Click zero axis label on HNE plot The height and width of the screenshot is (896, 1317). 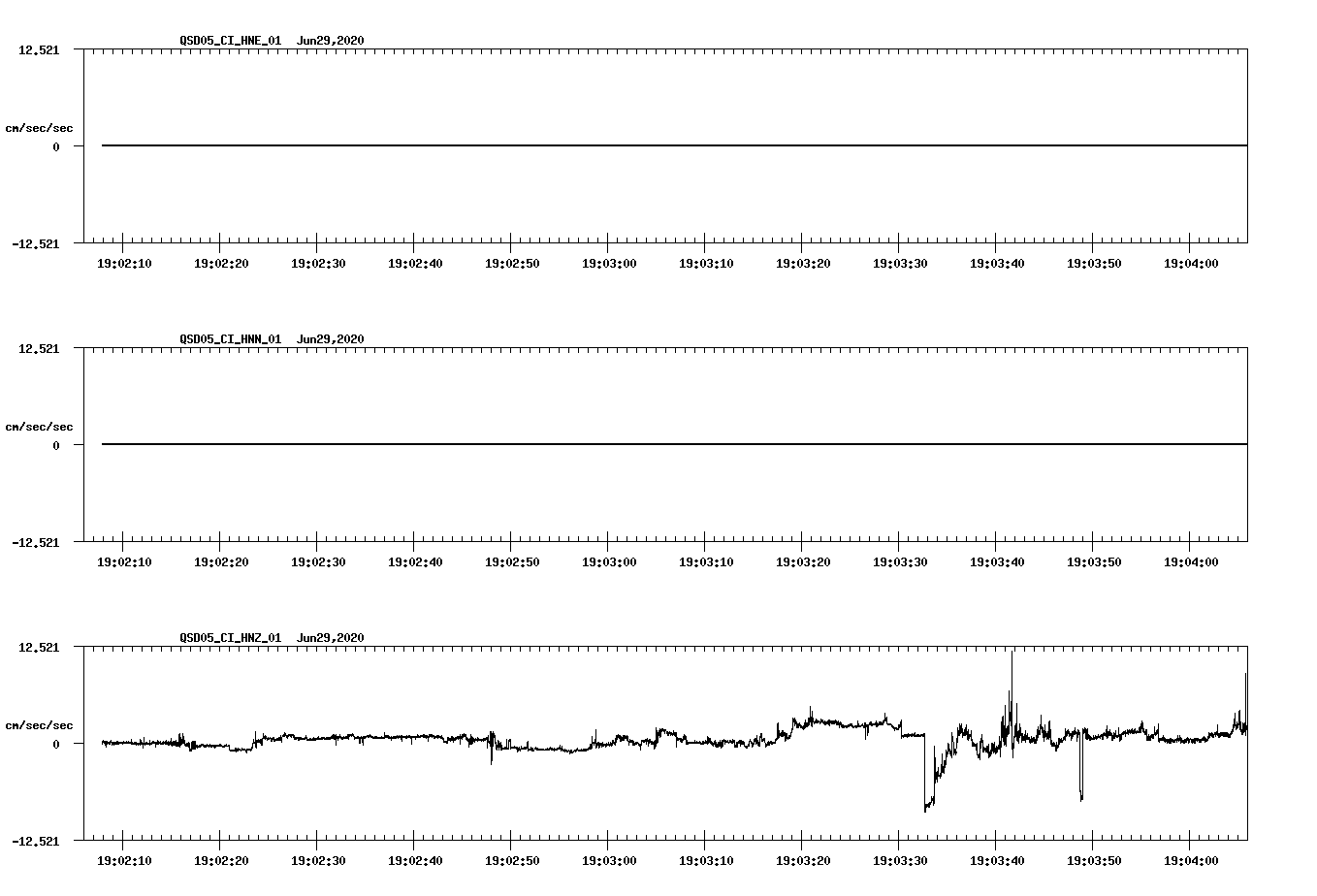click(x=56, y=147)
